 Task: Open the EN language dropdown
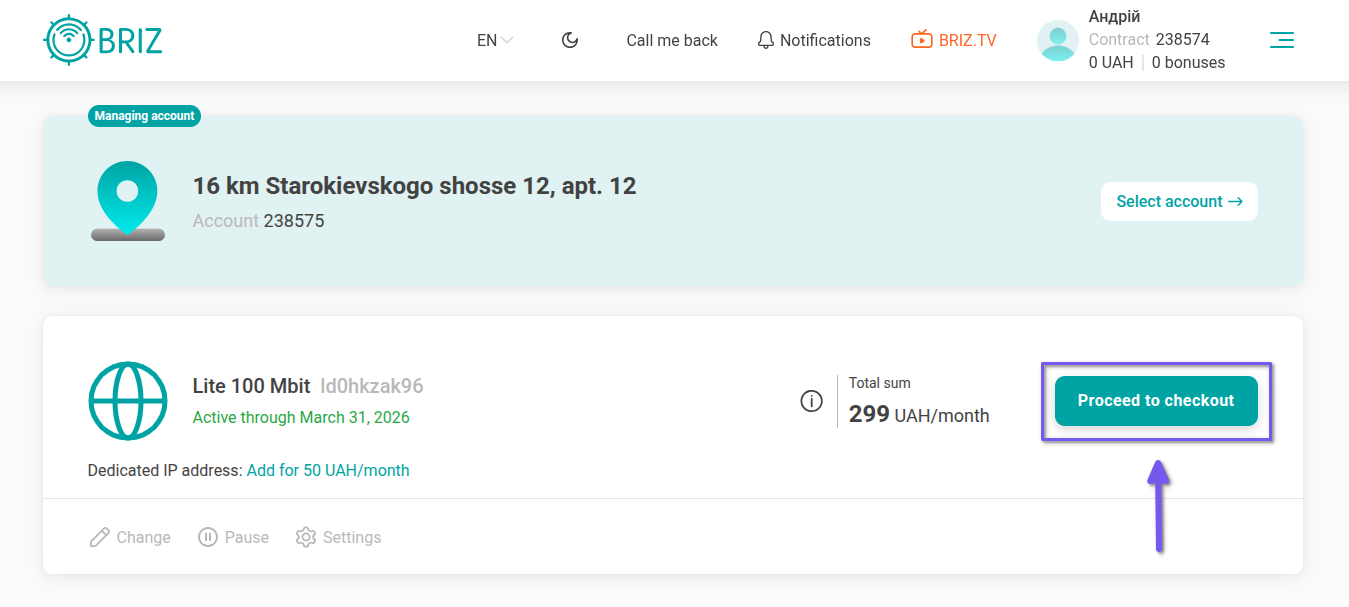click(494, 40)
